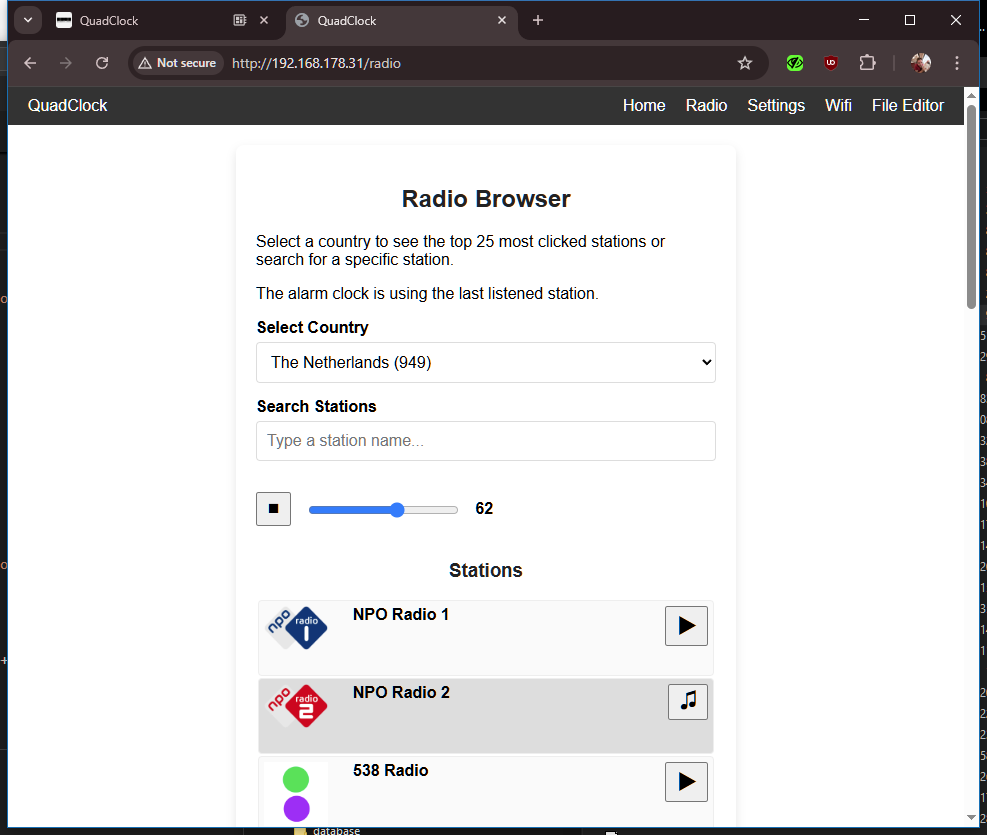Click the back navigation arrow
The width and height of the screenshot is (987, 835).
[29, 62]
